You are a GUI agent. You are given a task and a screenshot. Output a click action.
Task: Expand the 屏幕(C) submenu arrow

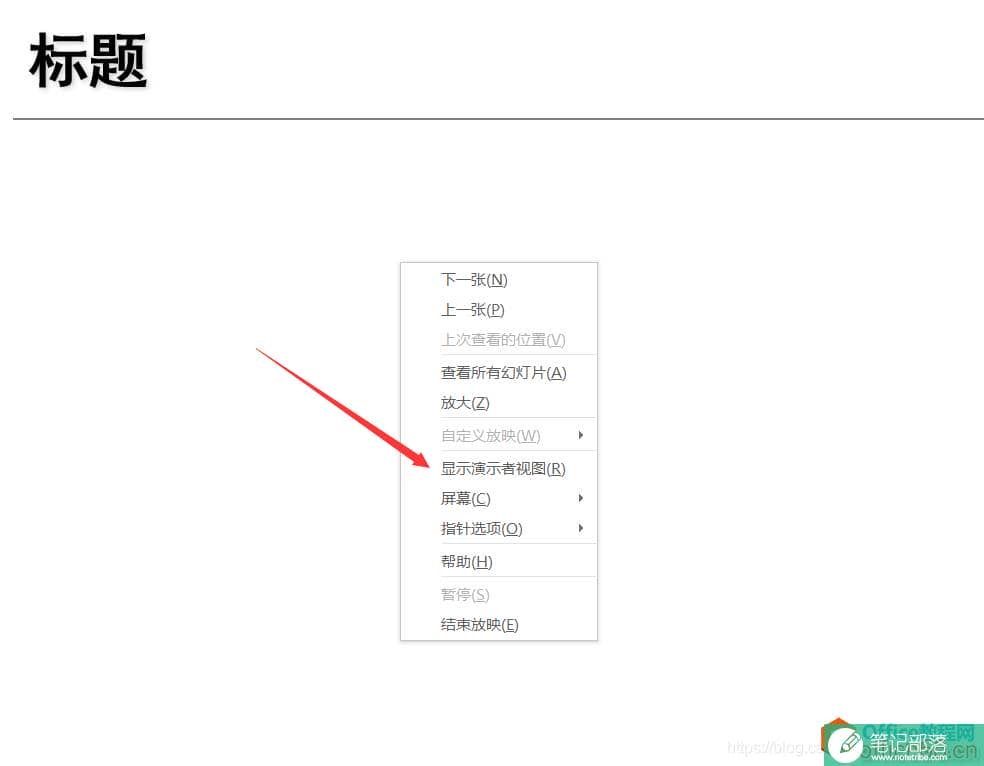tap(581, 498)
